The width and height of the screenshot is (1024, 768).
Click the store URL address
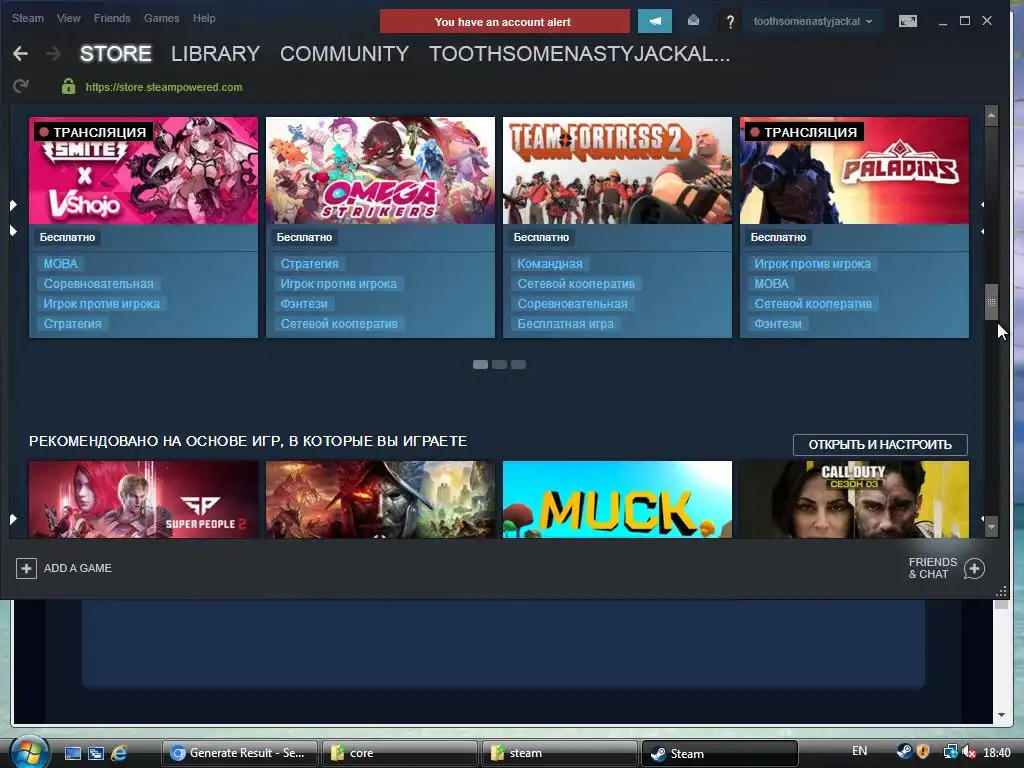(164, 87)
